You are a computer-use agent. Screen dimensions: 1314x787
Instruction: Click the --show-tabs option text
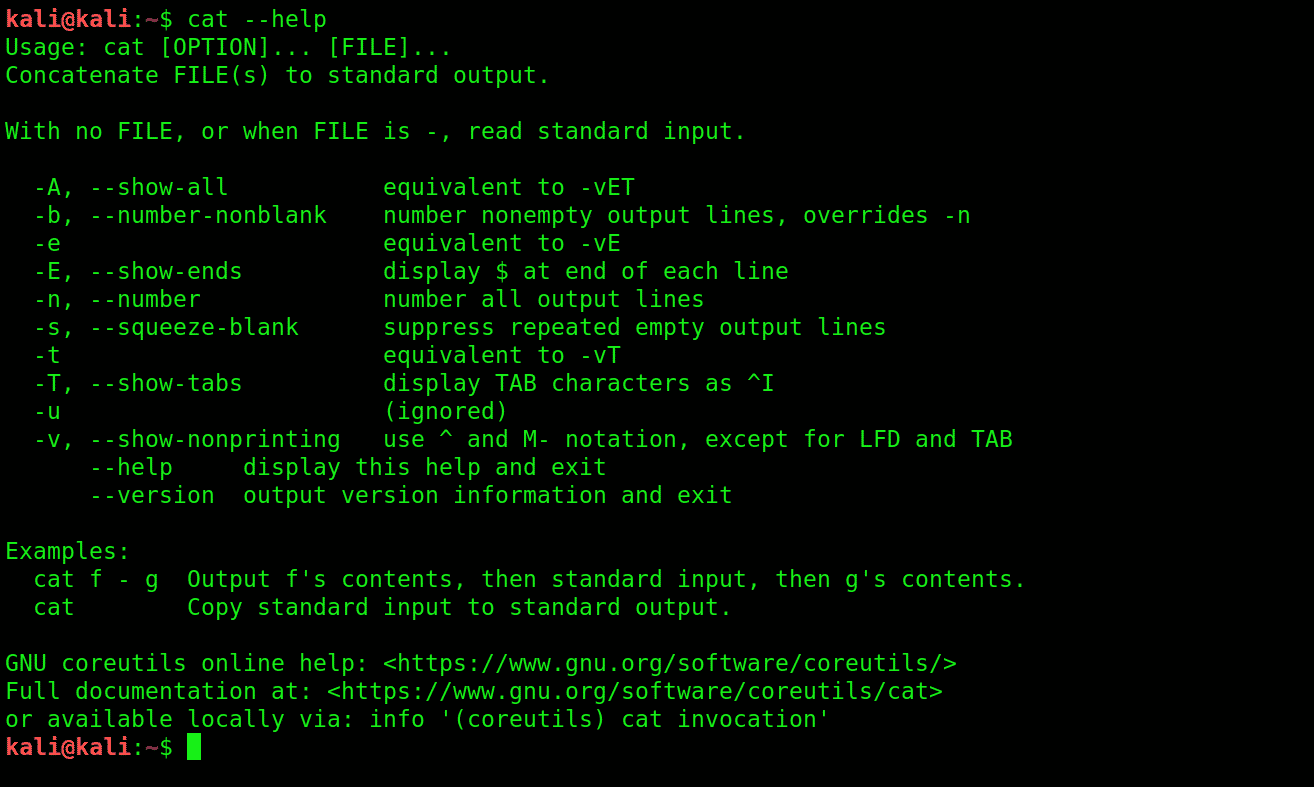[x=166, y=384]
